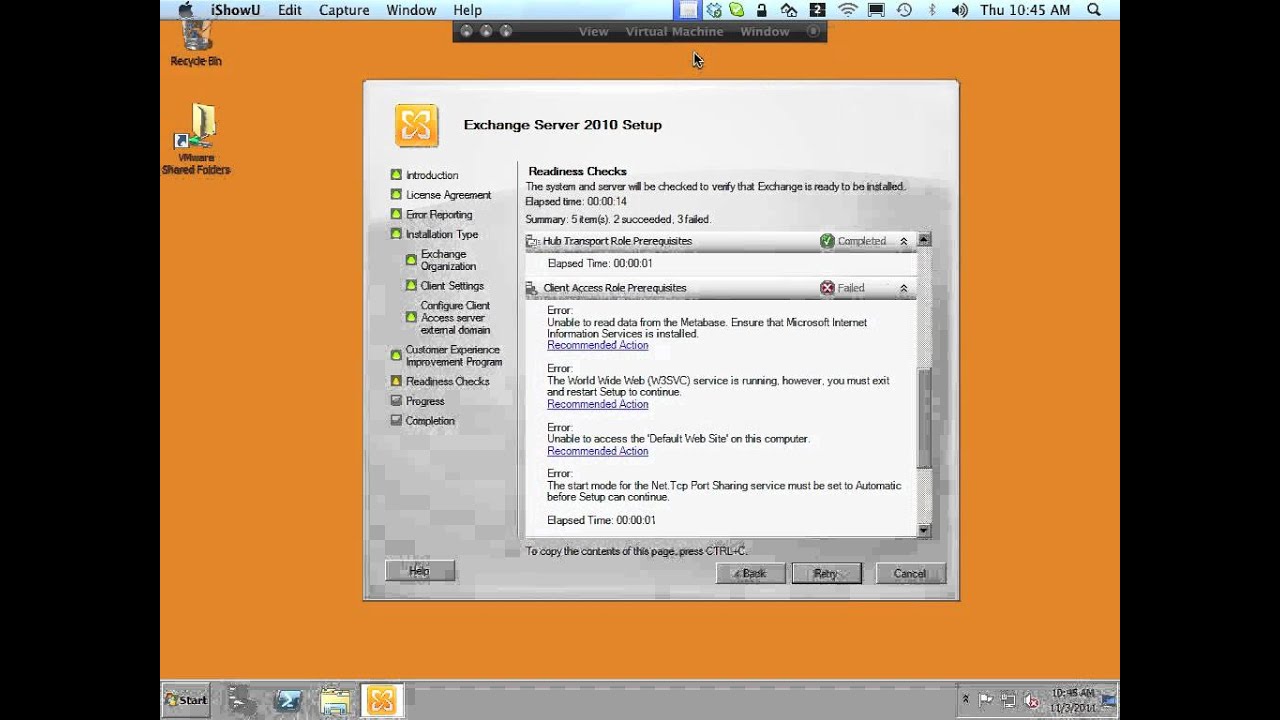This screenshot has width=1280, height=720.
Task: Click the Exchange Server 2010 logo
Action: (416, 125)
